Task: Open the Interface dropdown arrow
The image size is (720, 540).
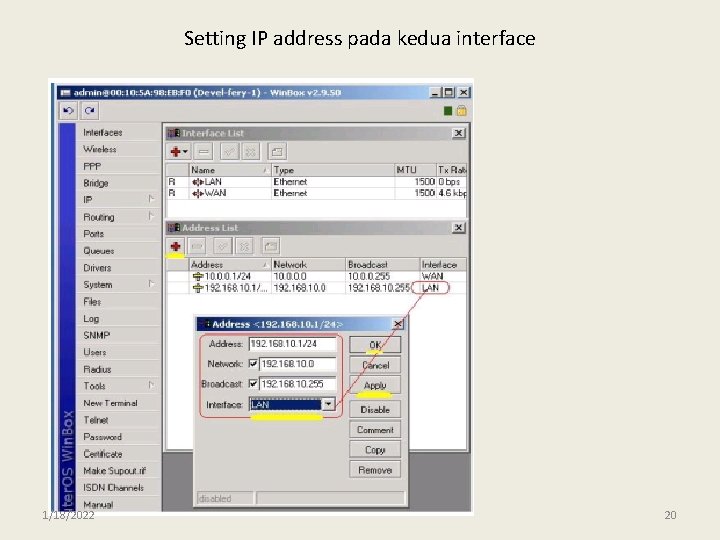Action: [x=328, y=404]
